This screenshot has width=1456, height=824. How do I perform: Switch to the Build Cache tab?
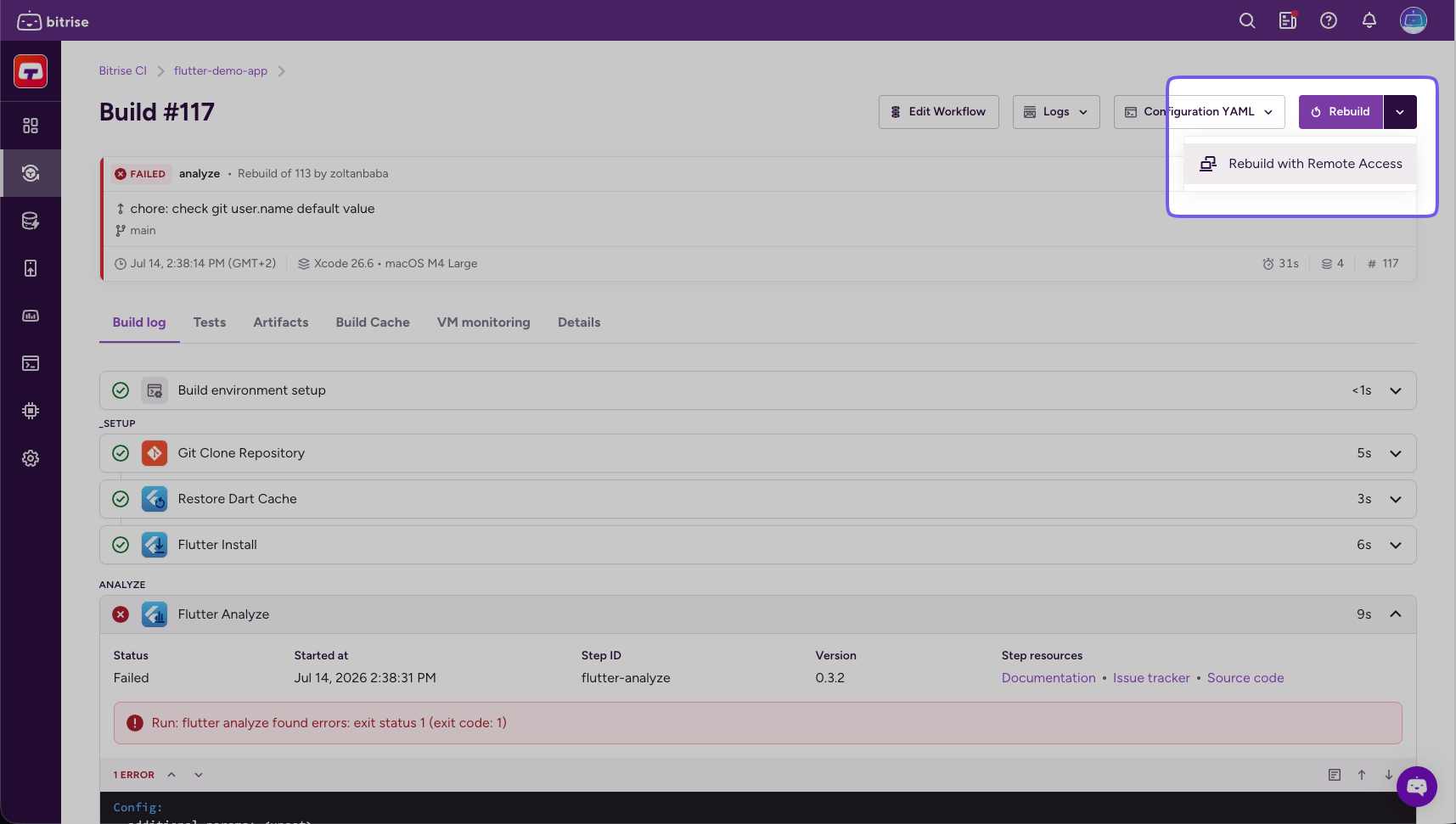[373, 322]
